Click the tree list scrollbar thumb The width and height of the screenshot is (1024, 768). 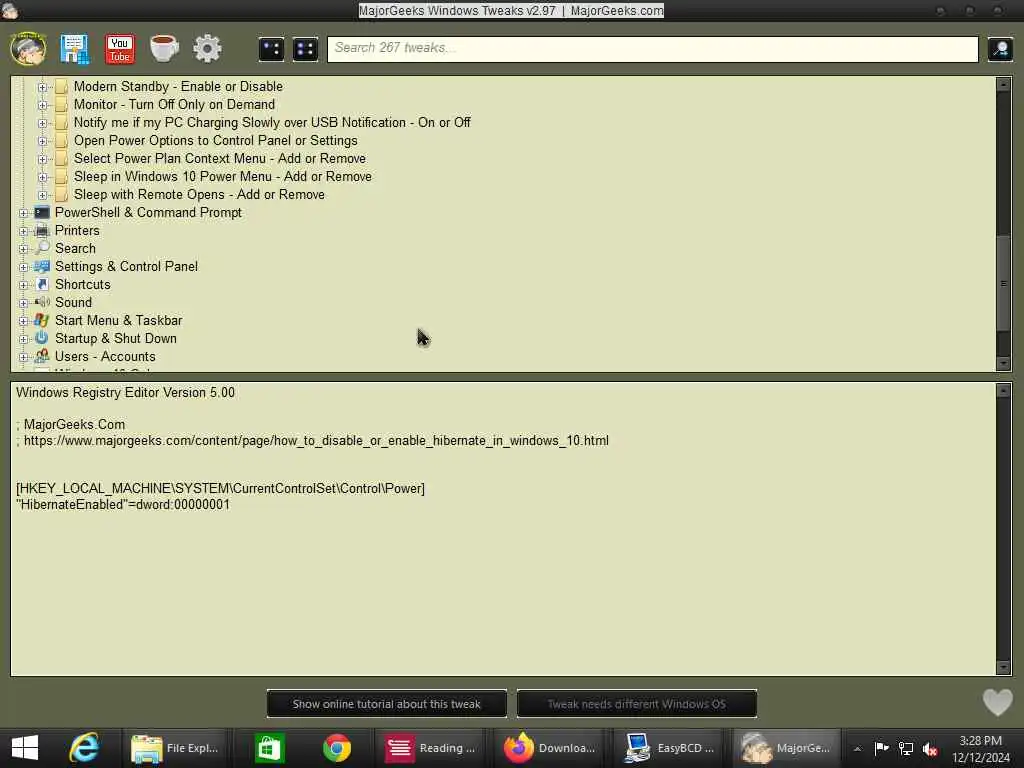[1003, 283]
